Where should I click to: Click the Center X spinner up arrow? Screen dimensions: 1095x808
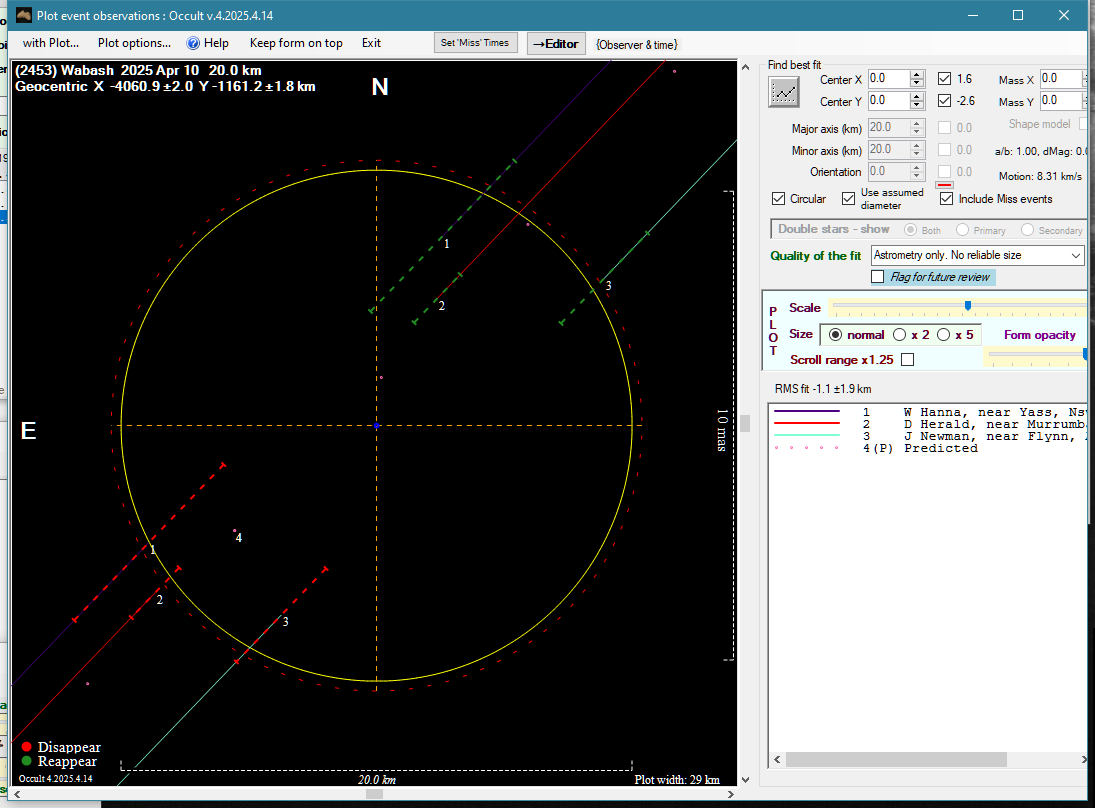[x=916, y=75]
